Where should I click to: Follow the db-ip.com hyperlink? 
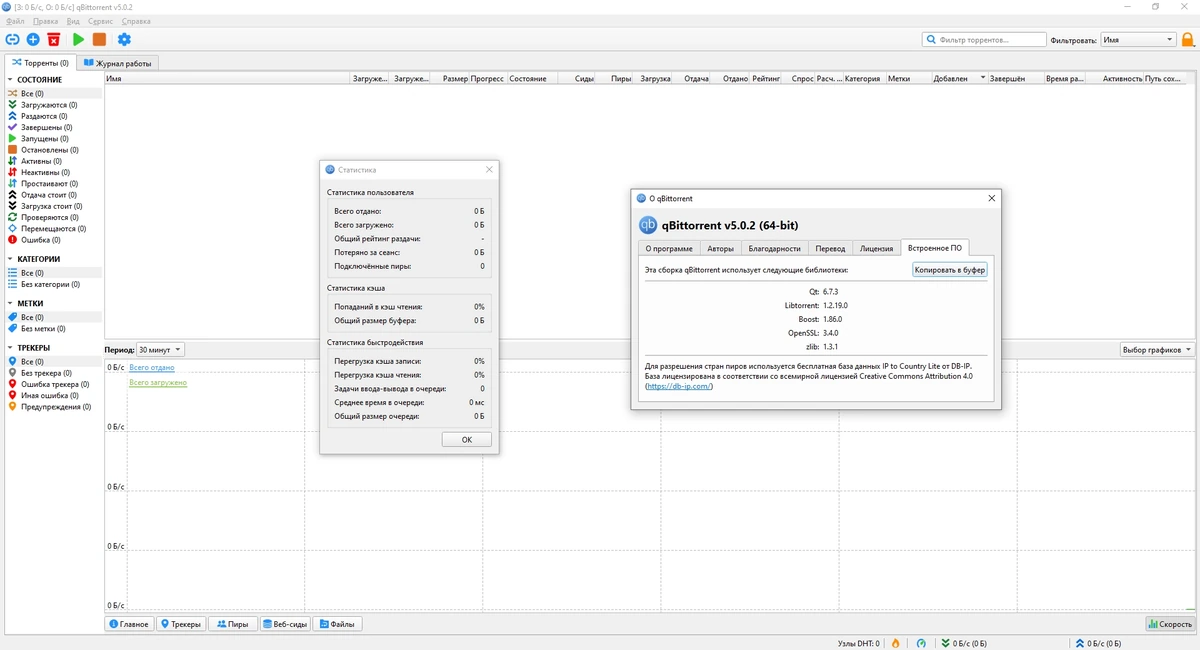pos(679,386)
